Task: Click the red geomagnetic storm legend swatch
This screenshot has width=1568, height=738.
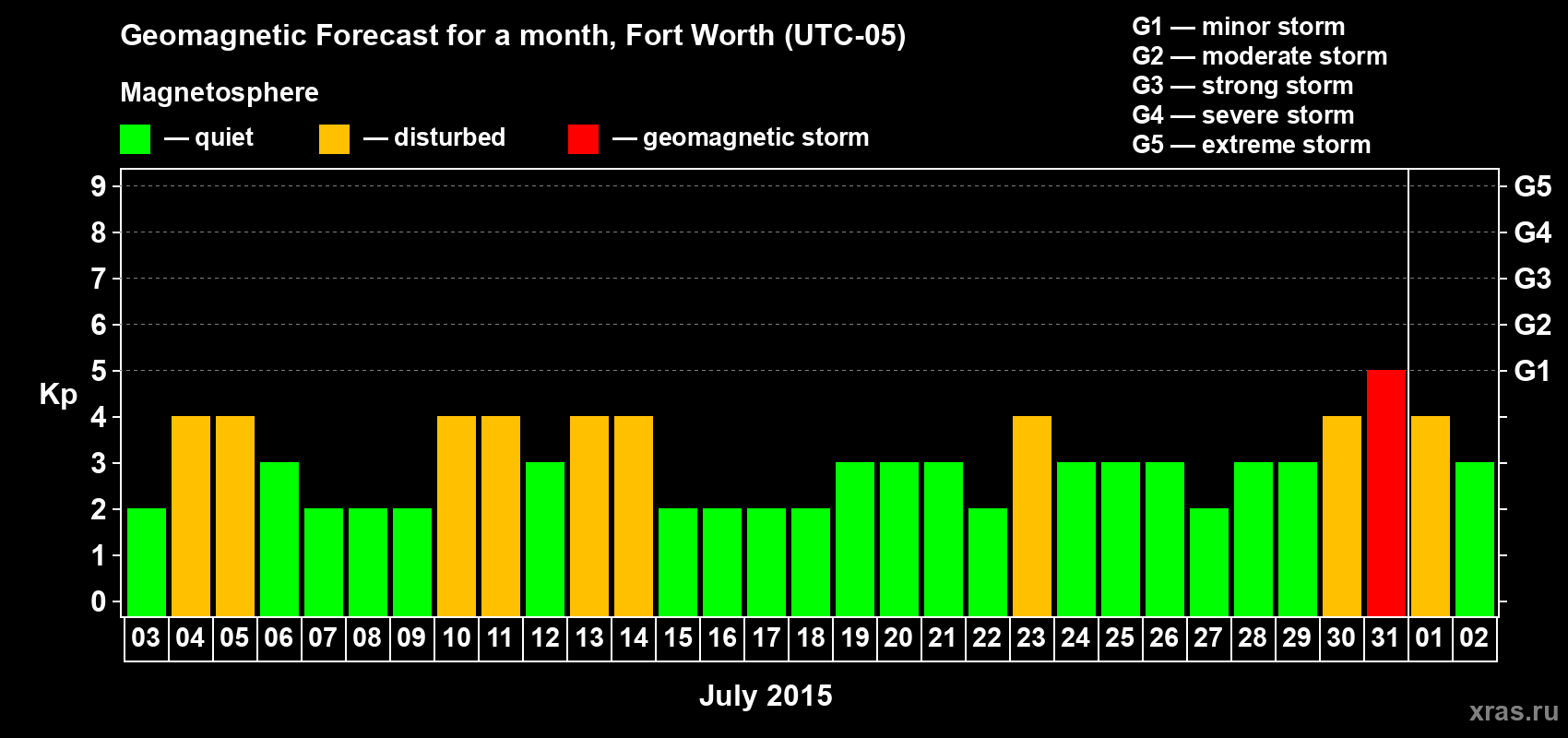Action: (583, 139)
